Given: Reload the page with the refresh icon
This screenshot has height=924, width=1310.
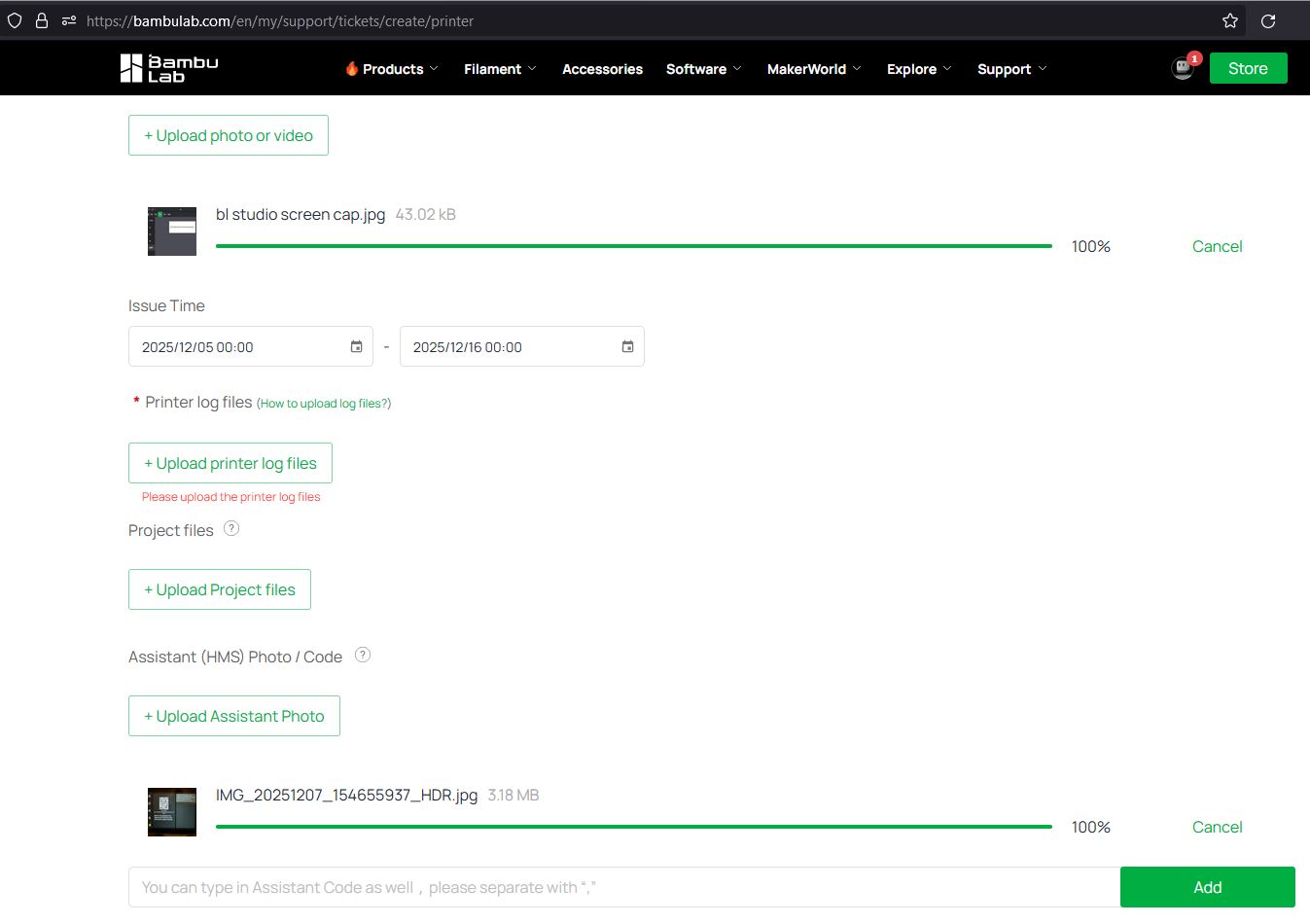Looking at the screenshot, I should [x=1268, y=20].
